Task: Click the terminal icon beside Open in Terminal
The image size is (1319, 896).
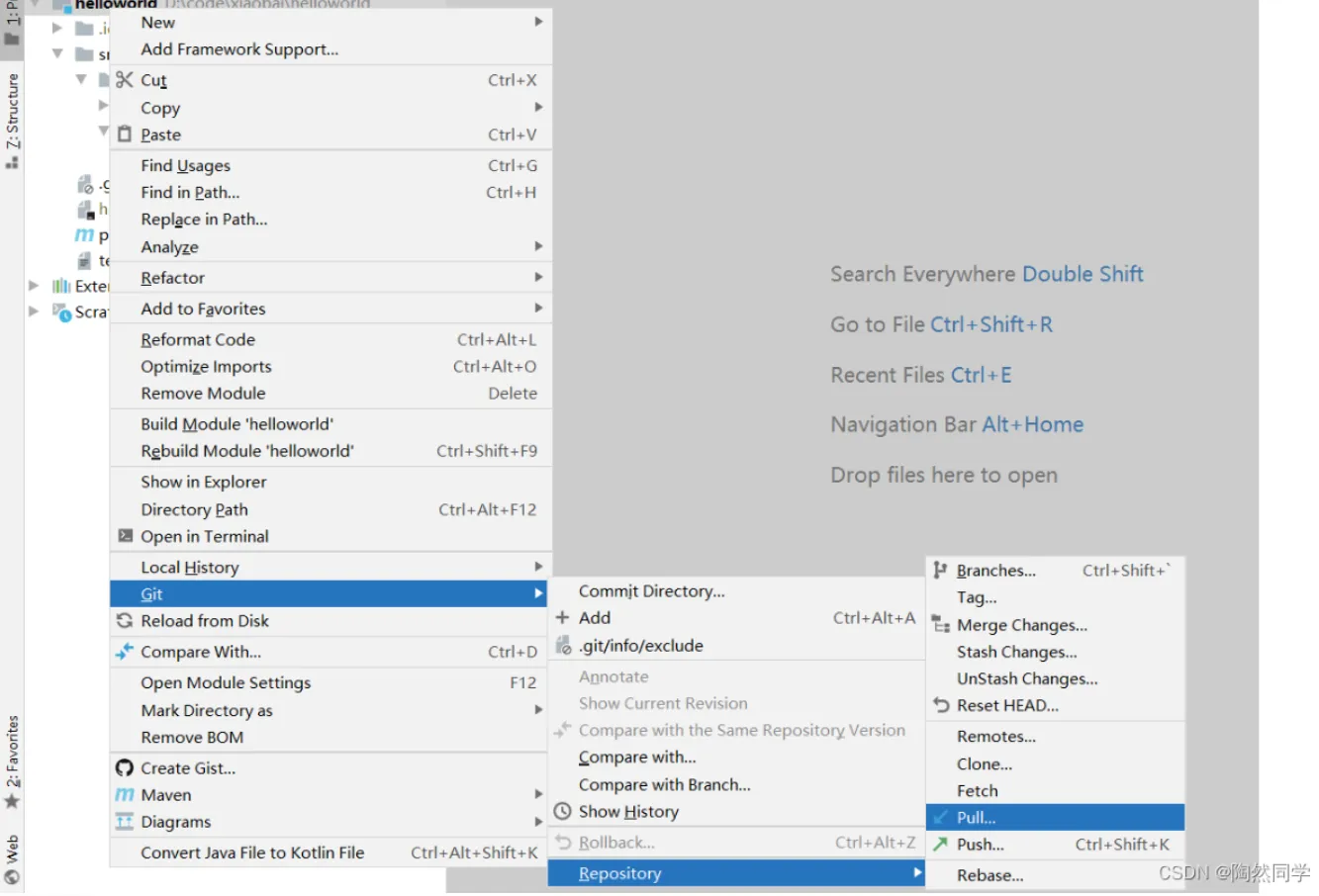Action: click(x=125, y=536)
